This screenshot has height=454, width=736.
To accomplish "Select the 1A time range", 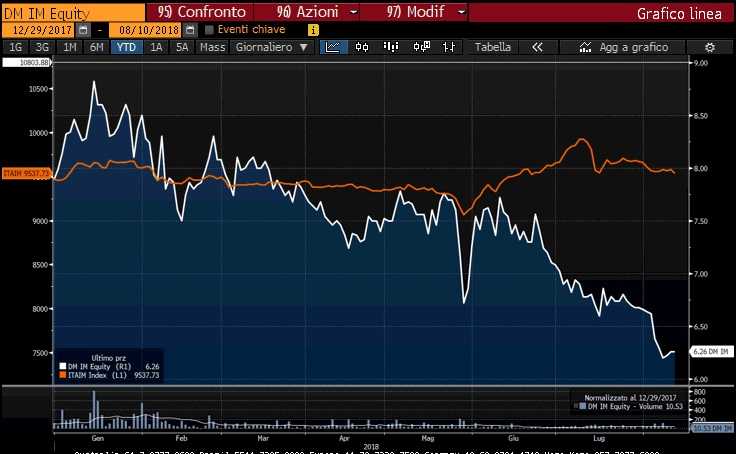I will click(156, 47).
